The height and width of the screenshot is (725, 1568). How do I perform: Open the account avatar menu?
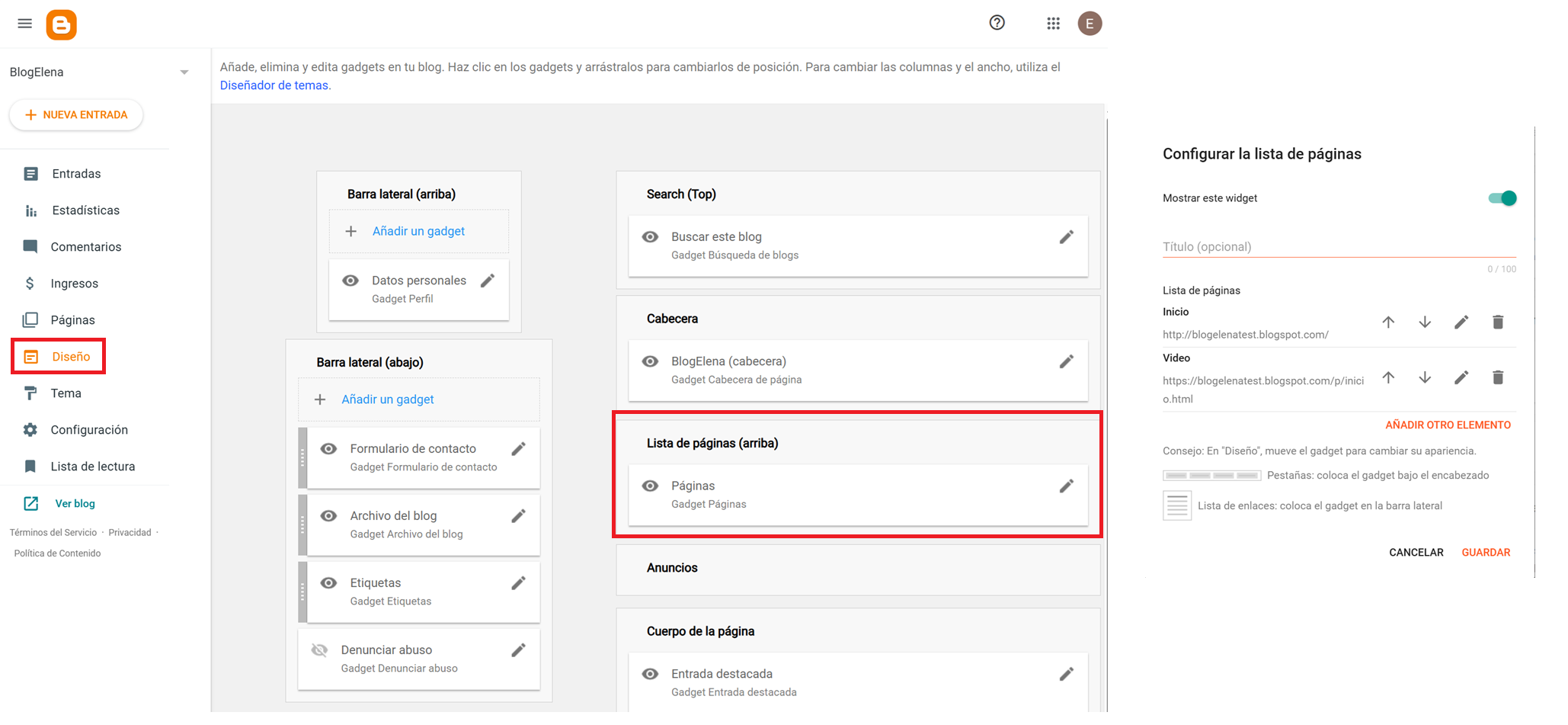1089,24
